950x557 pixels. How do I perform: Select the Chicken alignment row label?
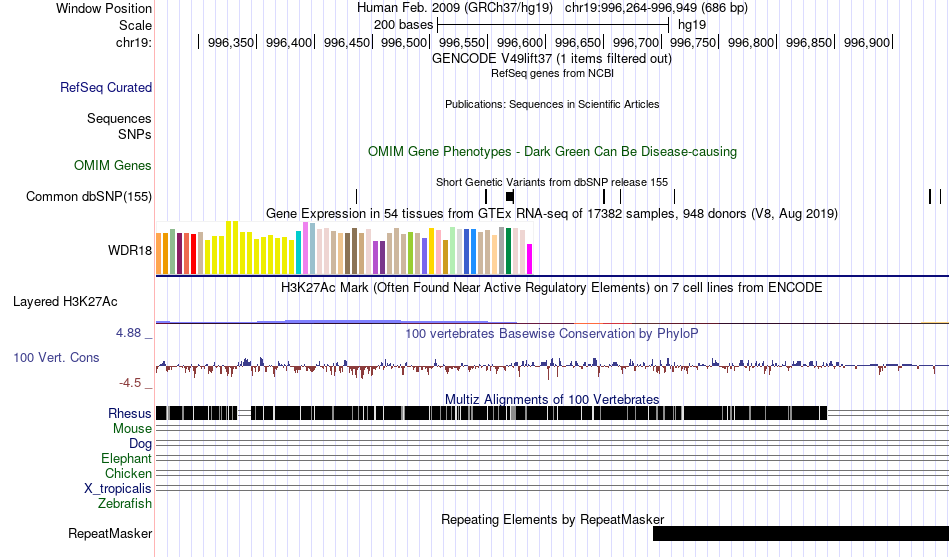[x=128, y=473]
